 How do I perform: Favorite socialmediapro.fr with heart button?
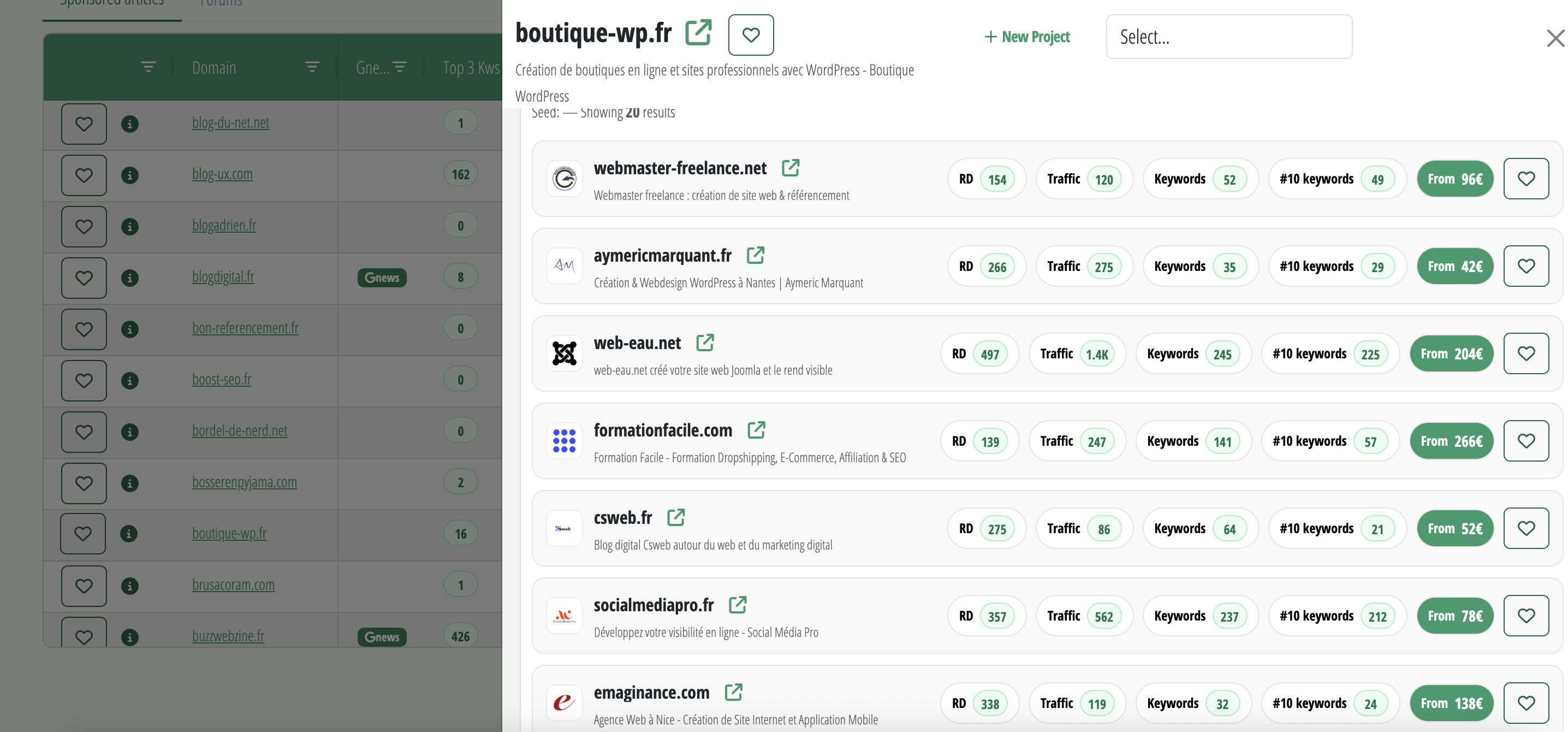pyautogui.click(x=1525, y=616)
